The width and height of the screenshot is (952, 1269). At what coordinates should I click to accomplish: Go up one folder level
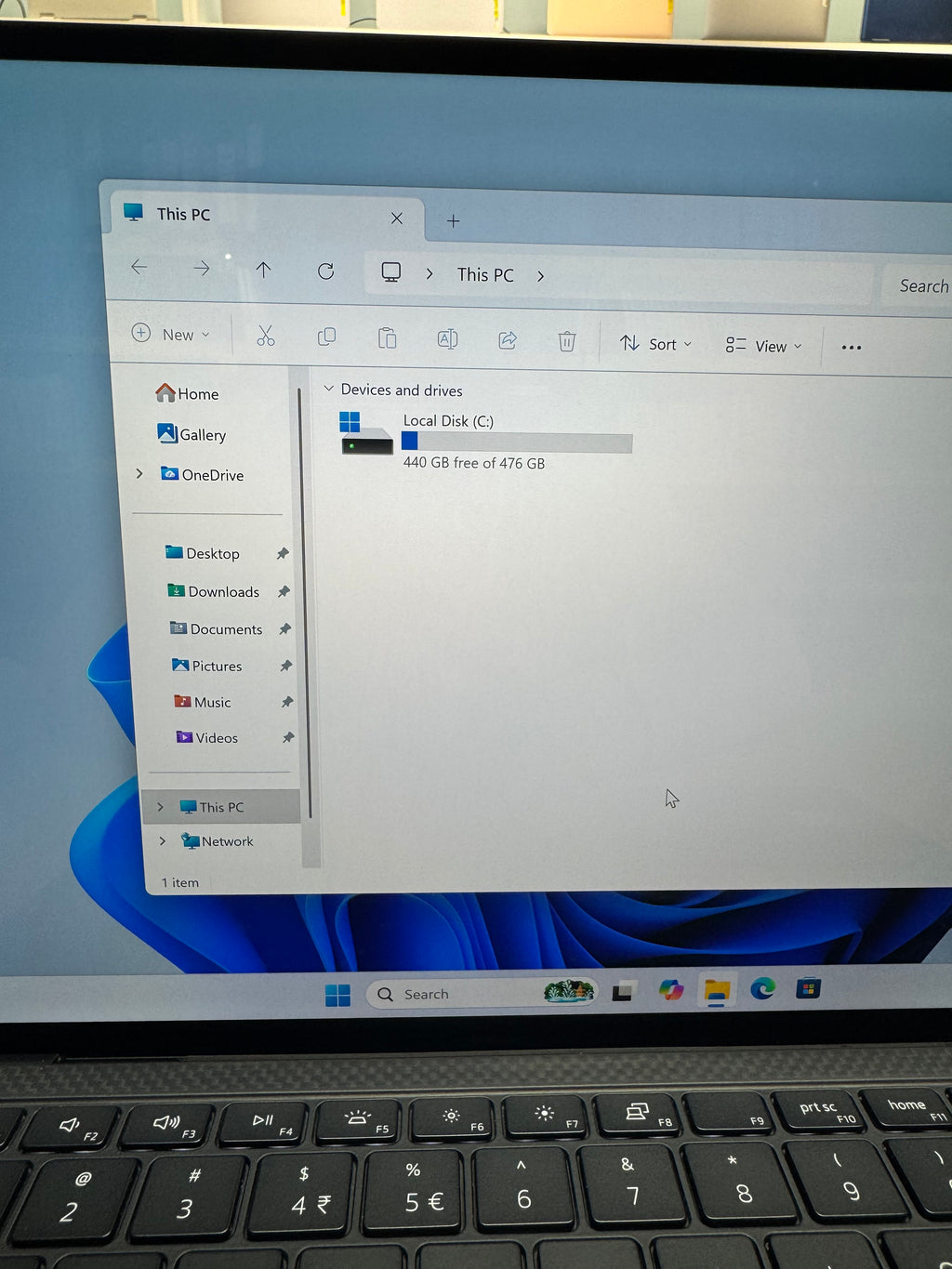click(x=263, y=270)
